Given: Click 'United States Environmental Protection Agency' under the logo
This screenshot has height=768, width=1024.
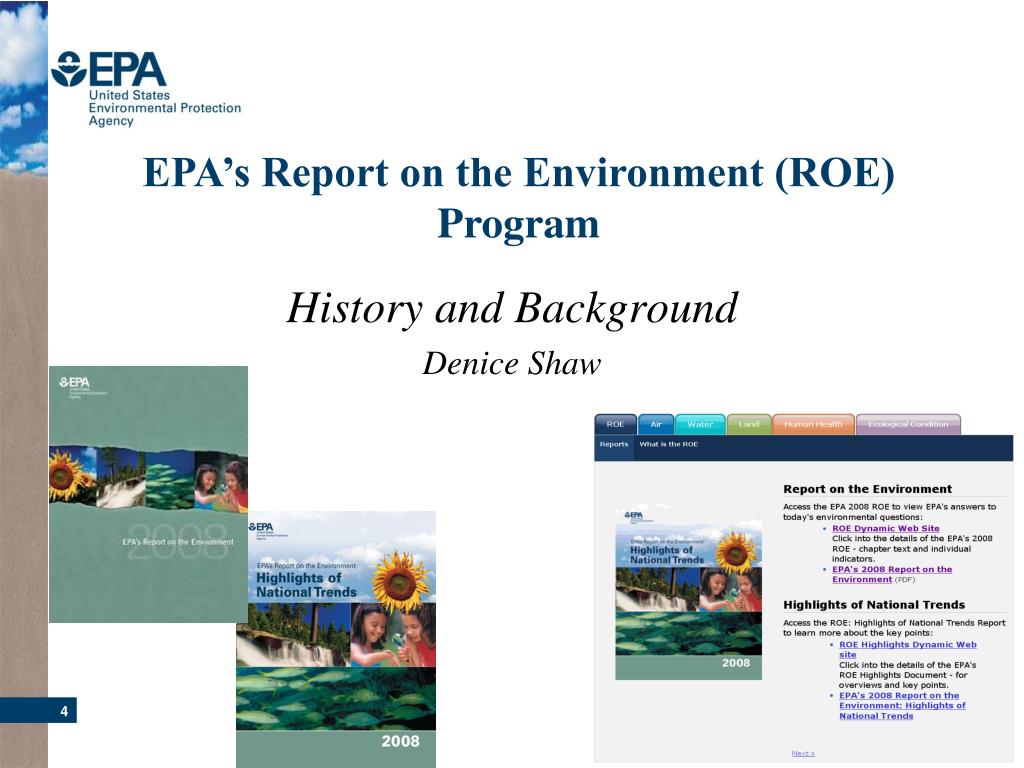Looking at the screenshot, I should pos(165,108).
